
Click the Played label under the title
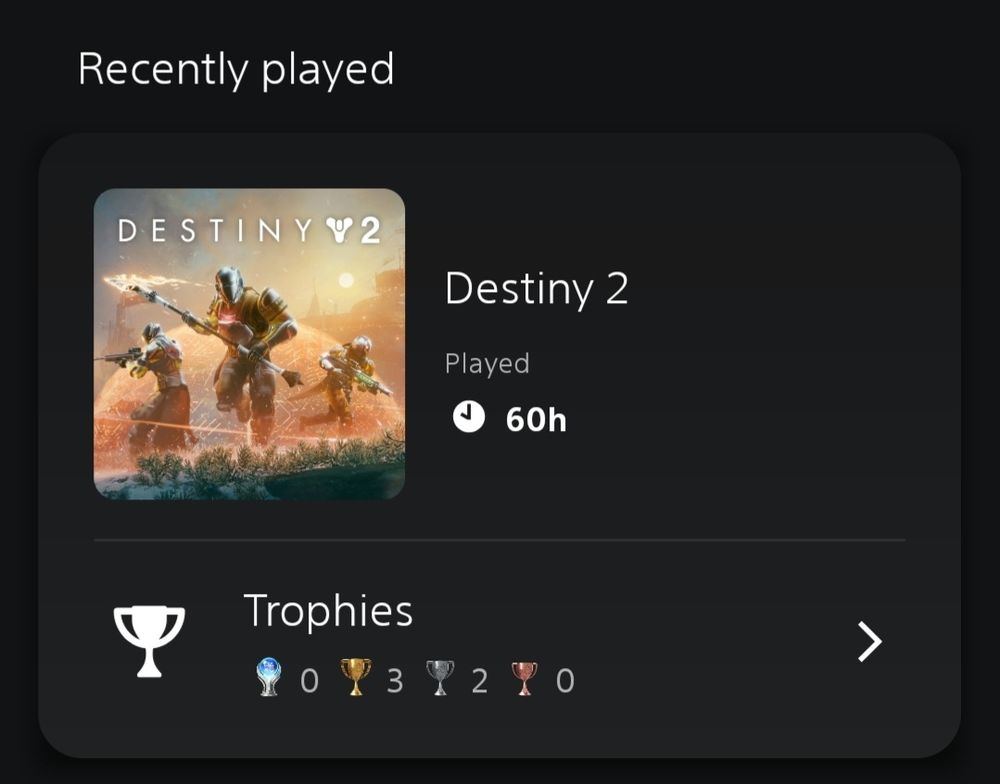487,364
